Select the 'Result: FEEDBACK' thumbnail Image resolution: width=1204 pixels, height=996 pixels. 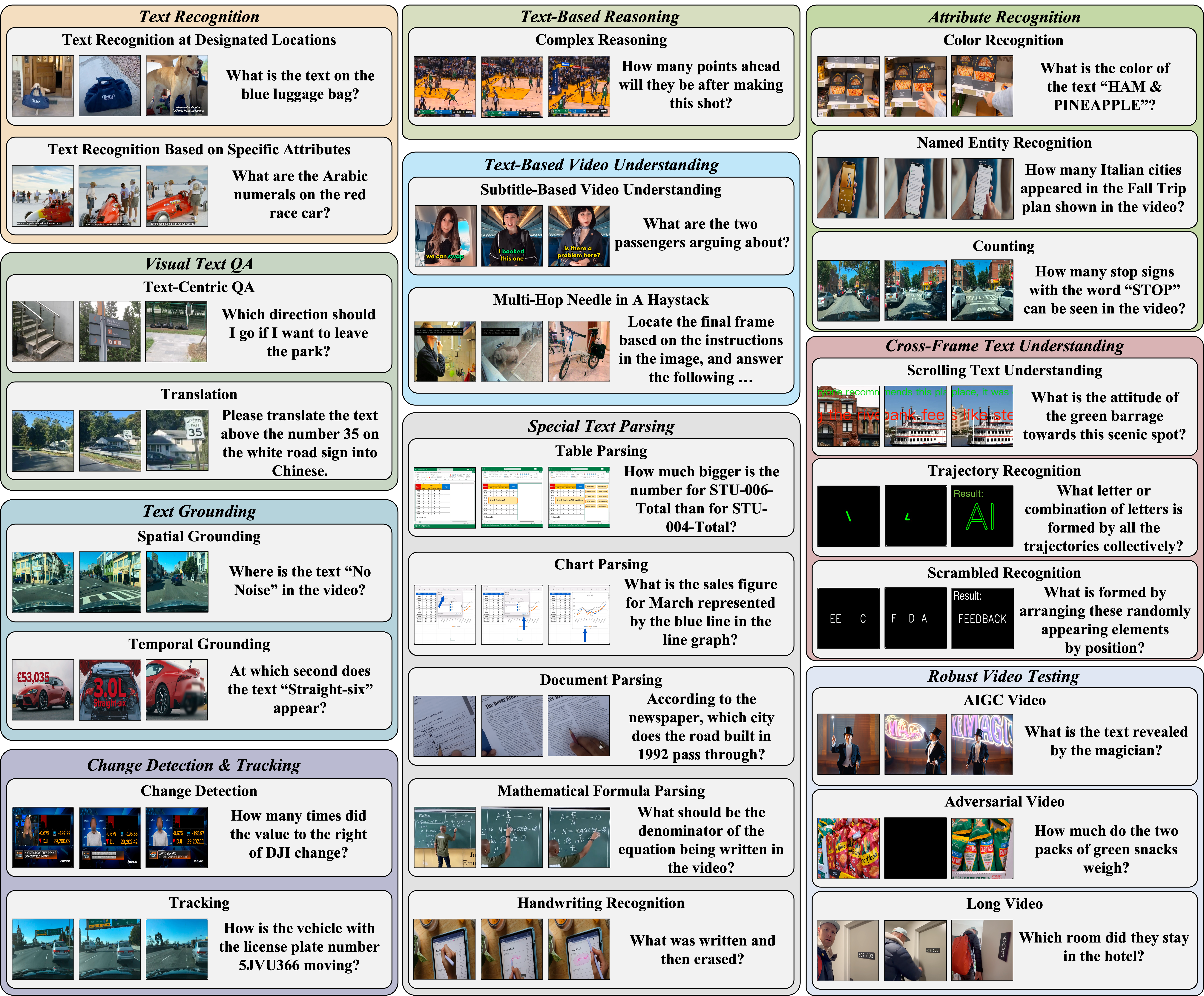click(982, 618)
